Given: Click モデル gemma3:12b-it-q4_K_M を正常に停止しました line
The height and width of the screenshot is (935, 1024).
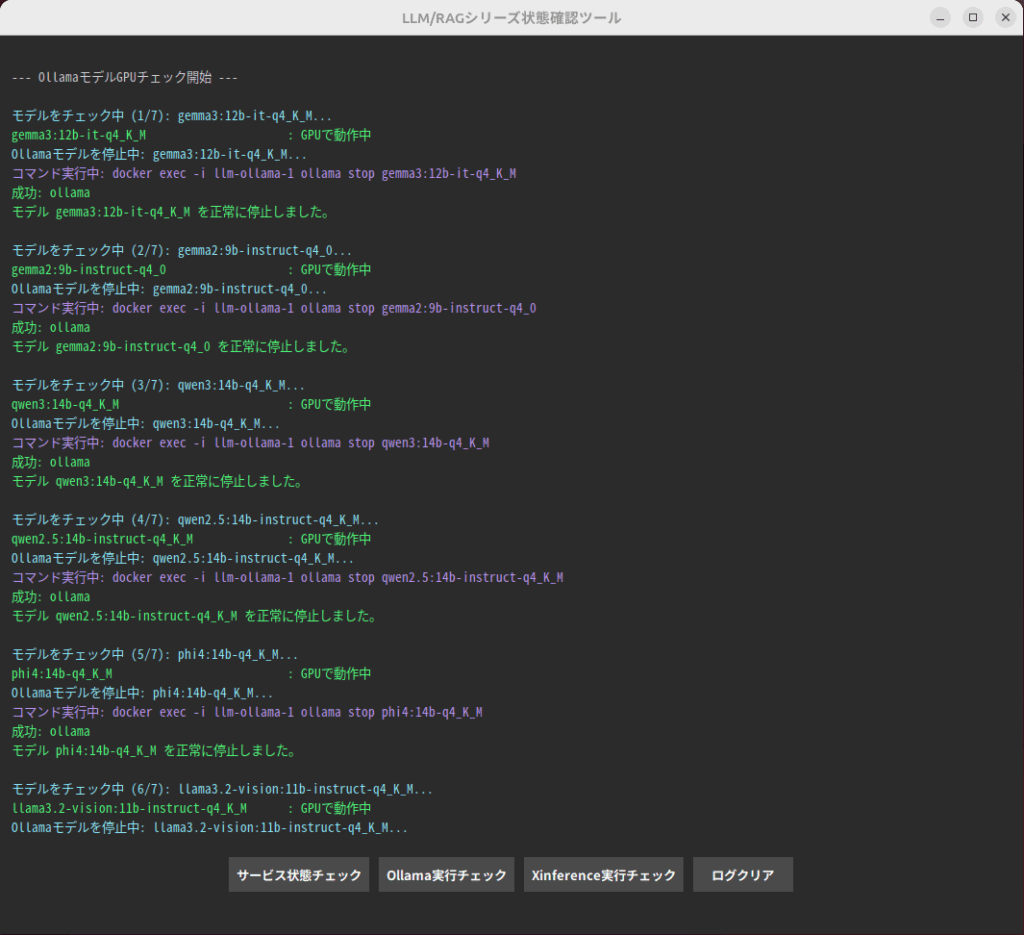Looking at the screenshot, I should coord(172,212).
